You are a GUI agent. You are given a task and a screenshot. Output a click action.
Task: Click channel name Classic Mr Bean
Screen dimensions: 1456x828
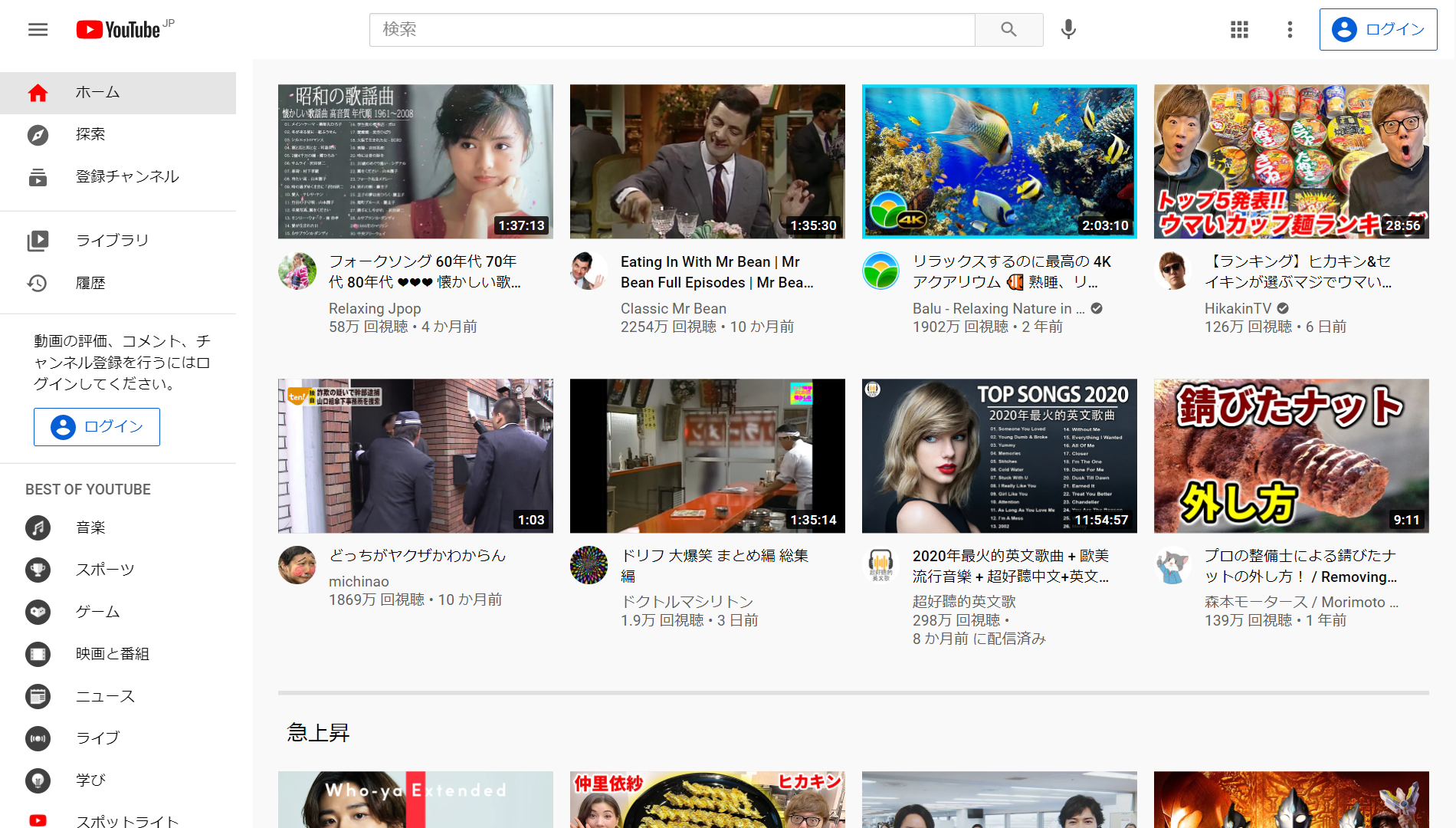[674, 308]
